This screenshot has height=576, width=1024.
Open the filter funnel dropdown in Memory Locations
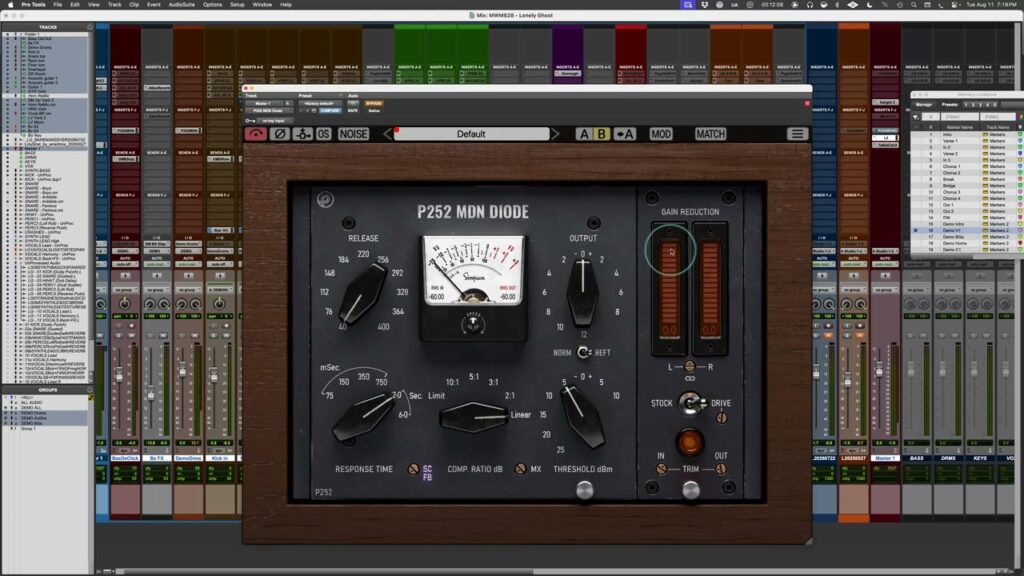tap(916, 118)
